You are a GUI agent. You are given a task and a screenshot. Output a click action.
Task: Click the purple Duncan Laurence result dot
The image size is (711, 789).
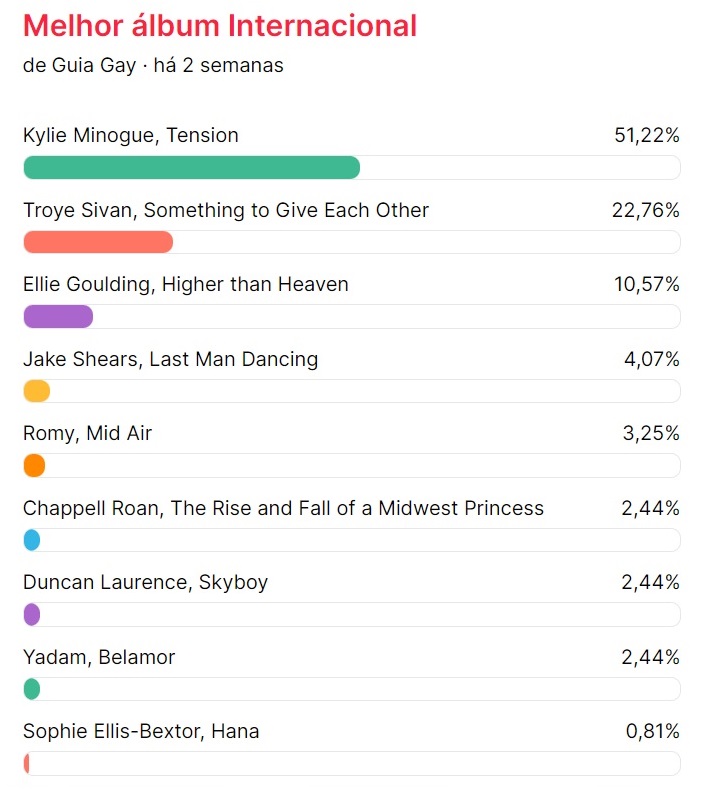coord(32,614)
